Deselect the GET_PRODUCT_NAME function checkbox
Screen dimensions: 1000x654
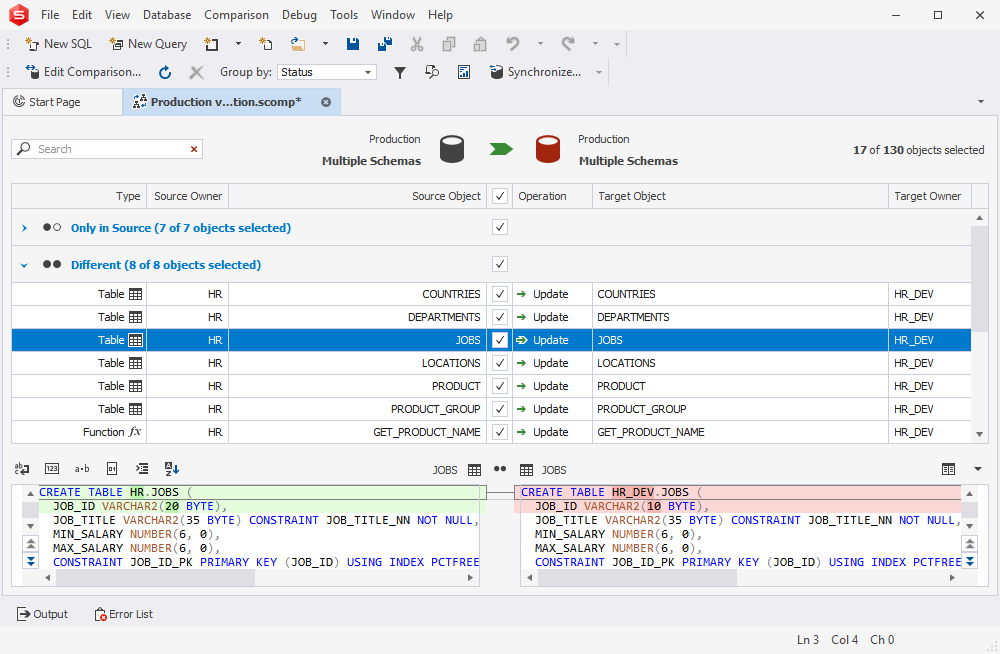499,432
